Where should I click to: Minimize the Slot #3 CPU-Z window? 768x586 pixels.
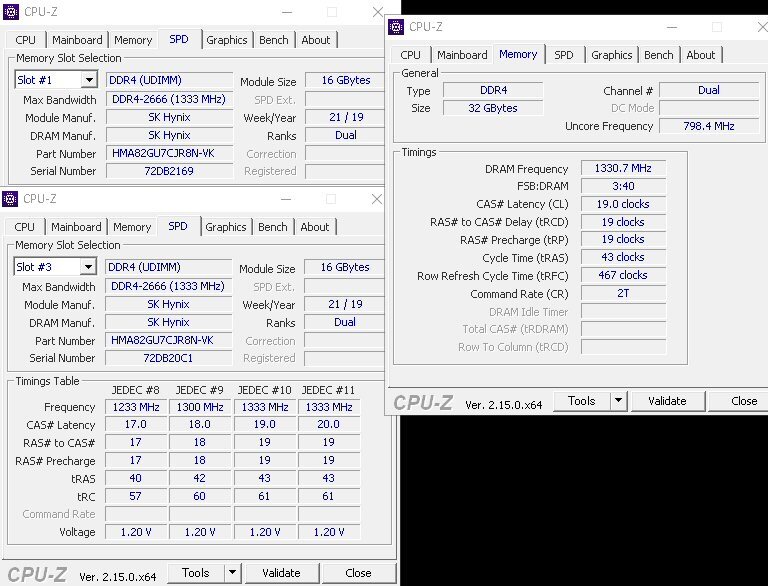(286, 199)
